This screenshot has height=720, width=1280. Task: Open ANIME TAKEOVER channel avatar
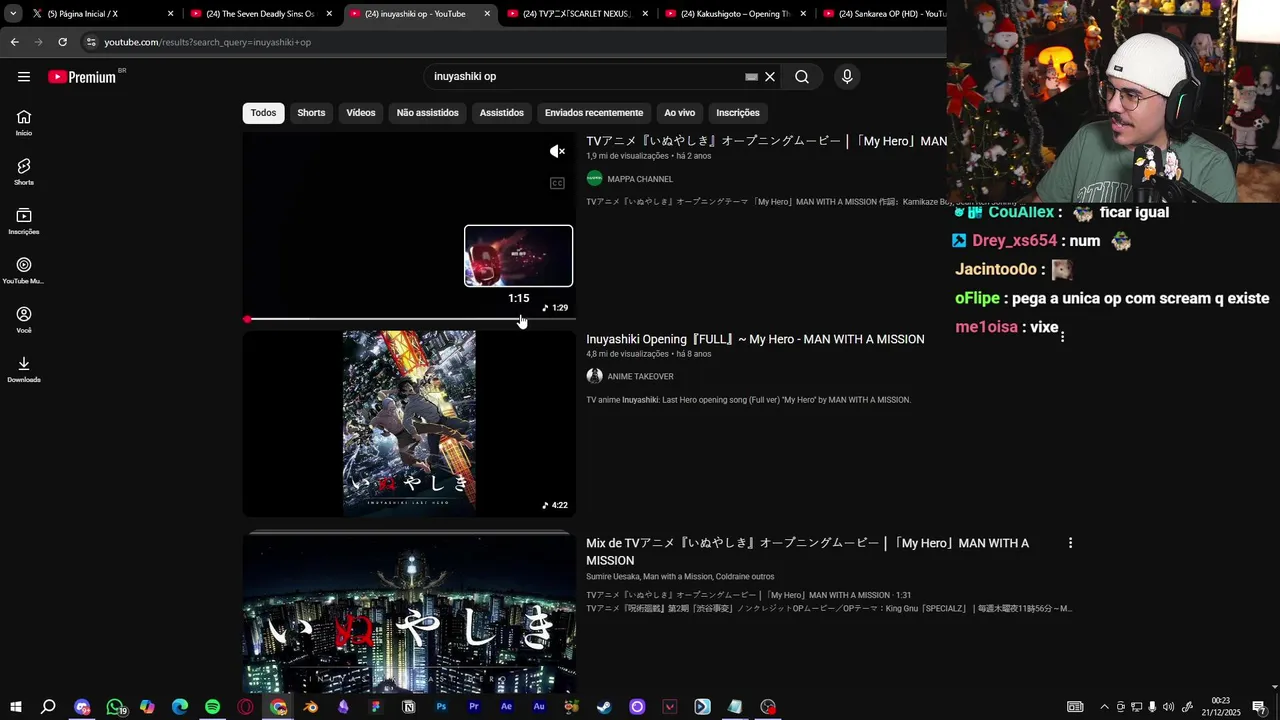tap(594, 376)
